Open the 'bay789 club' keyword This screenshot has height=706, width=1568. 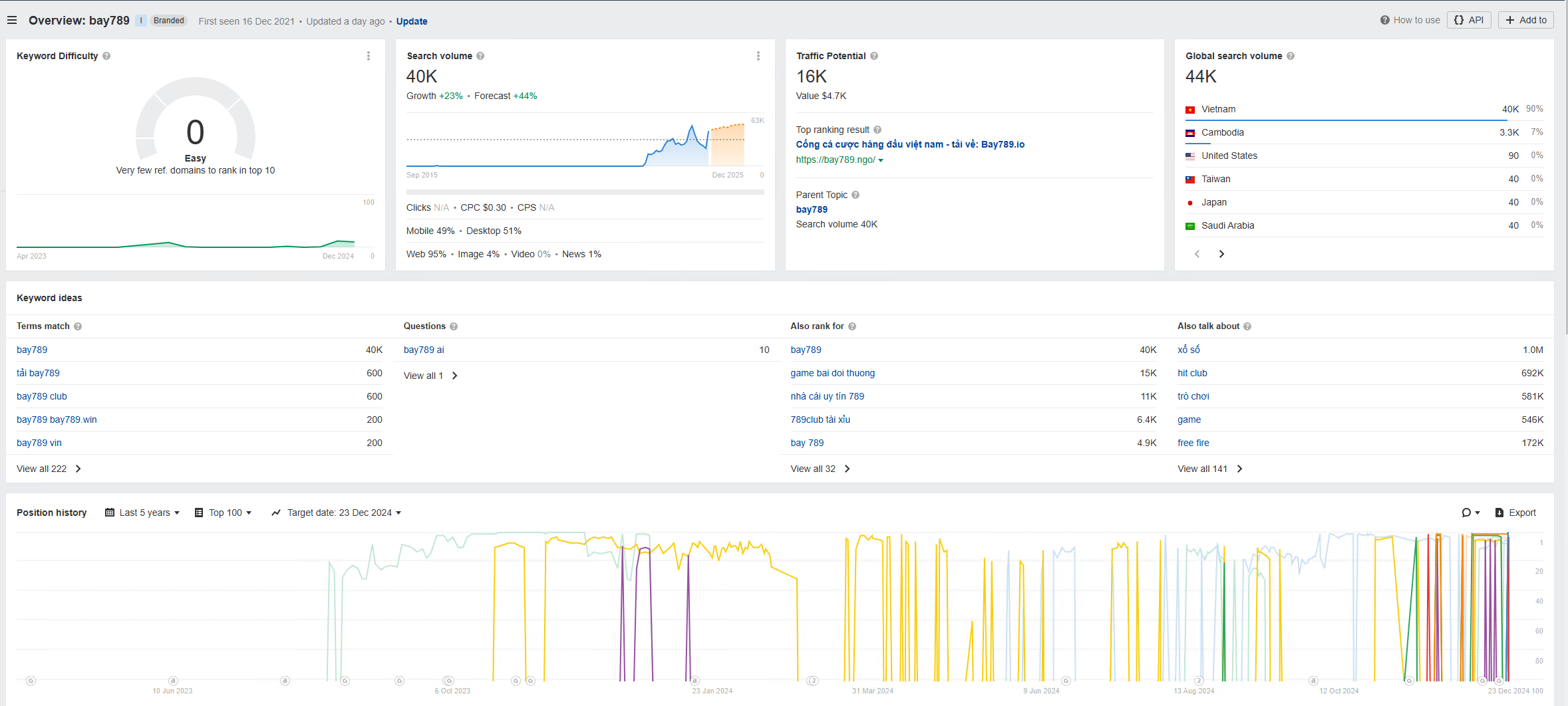point(42,396)
